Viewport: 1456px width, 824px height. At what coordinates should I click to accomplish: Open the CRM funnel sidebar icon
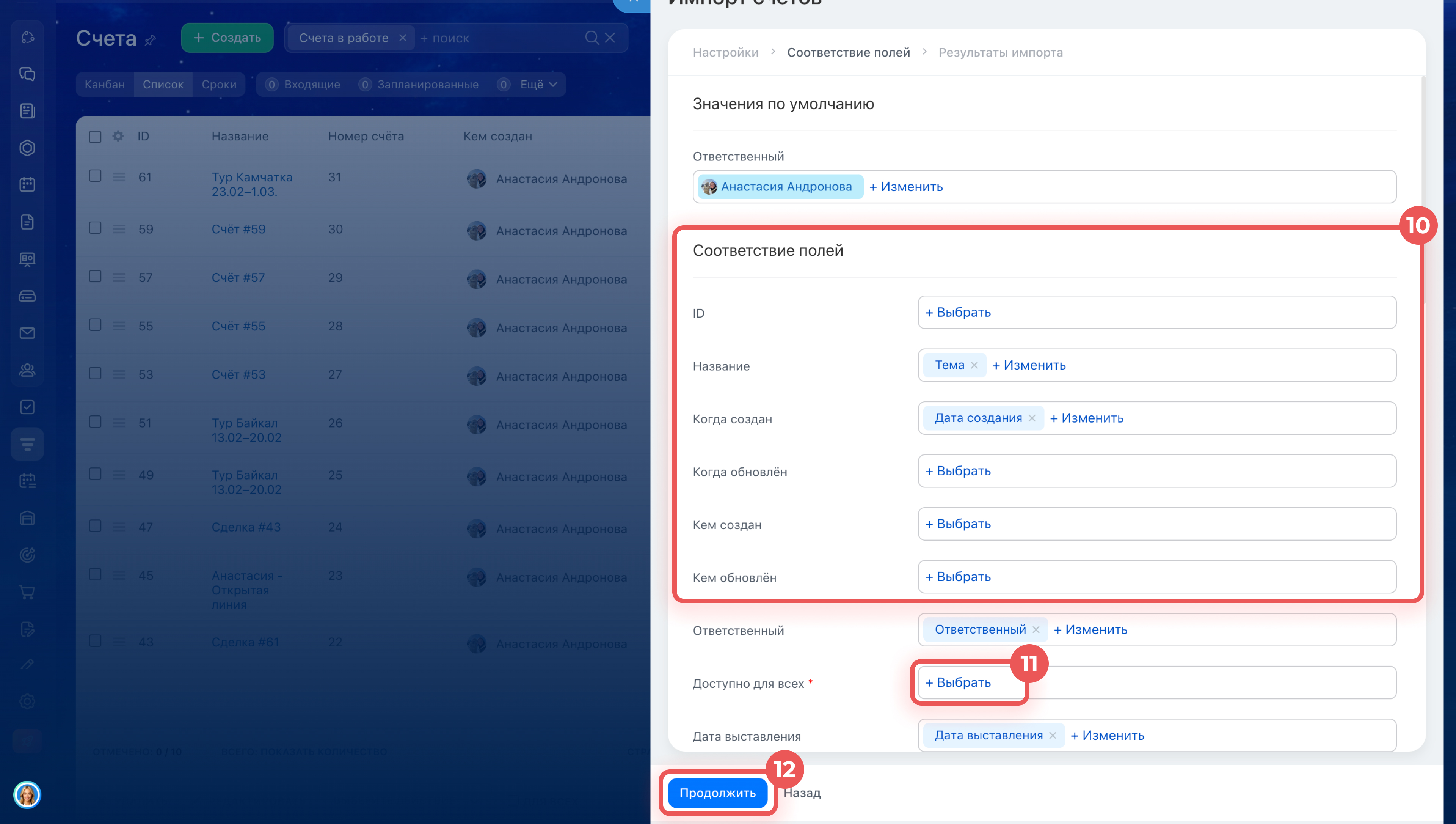pyautogui.click(x=27, y=444)
